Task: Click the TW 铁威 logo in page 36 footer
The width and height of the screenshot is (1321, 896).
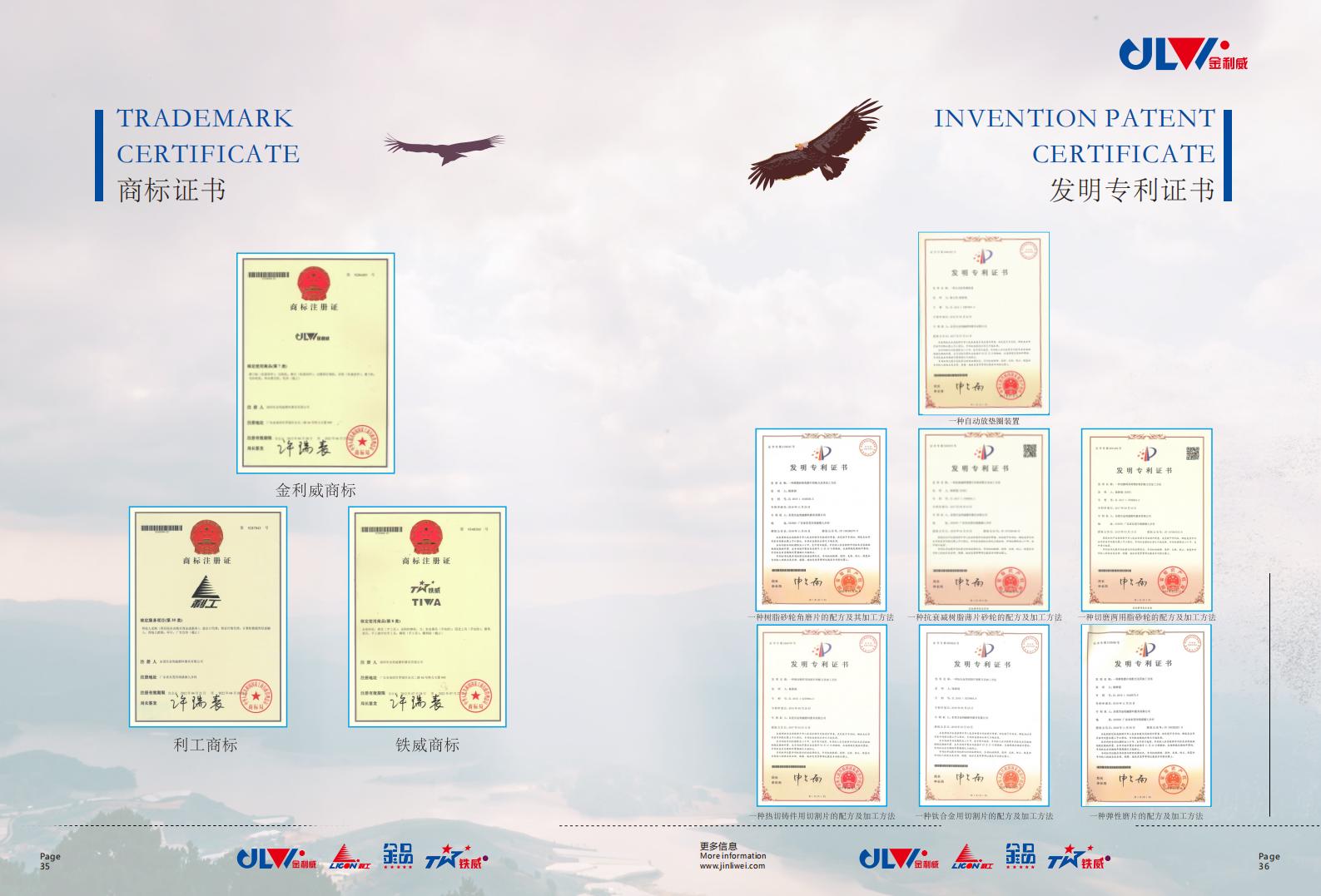Action: point(1078,859)
